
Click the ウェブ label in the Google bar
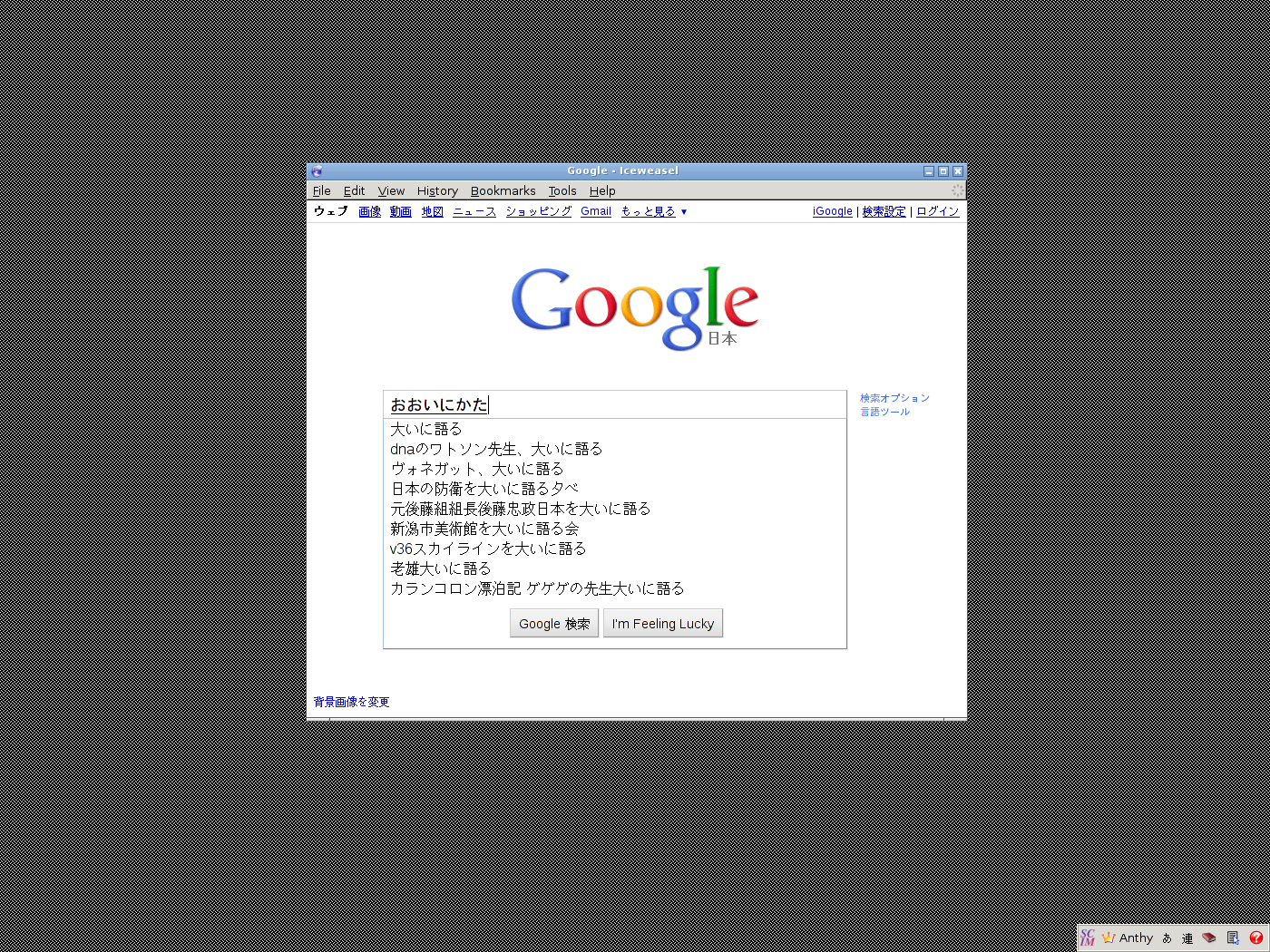point(331,211)
